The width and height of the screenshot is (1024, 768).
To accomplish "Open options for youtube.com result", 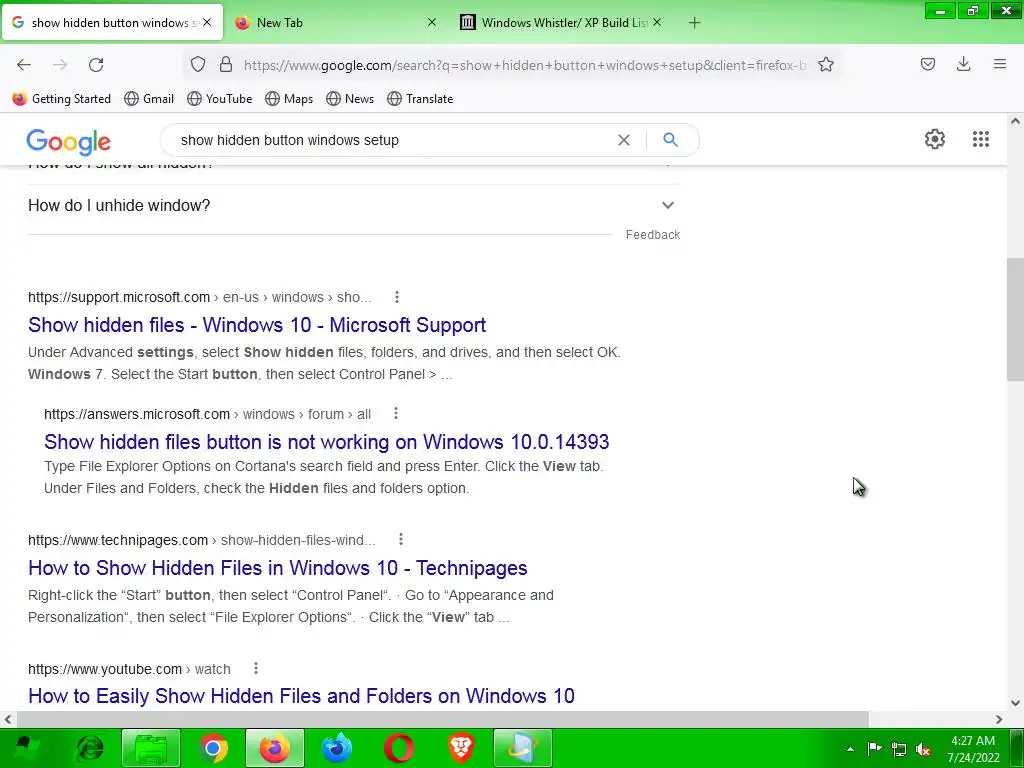I will pos(256,668).
